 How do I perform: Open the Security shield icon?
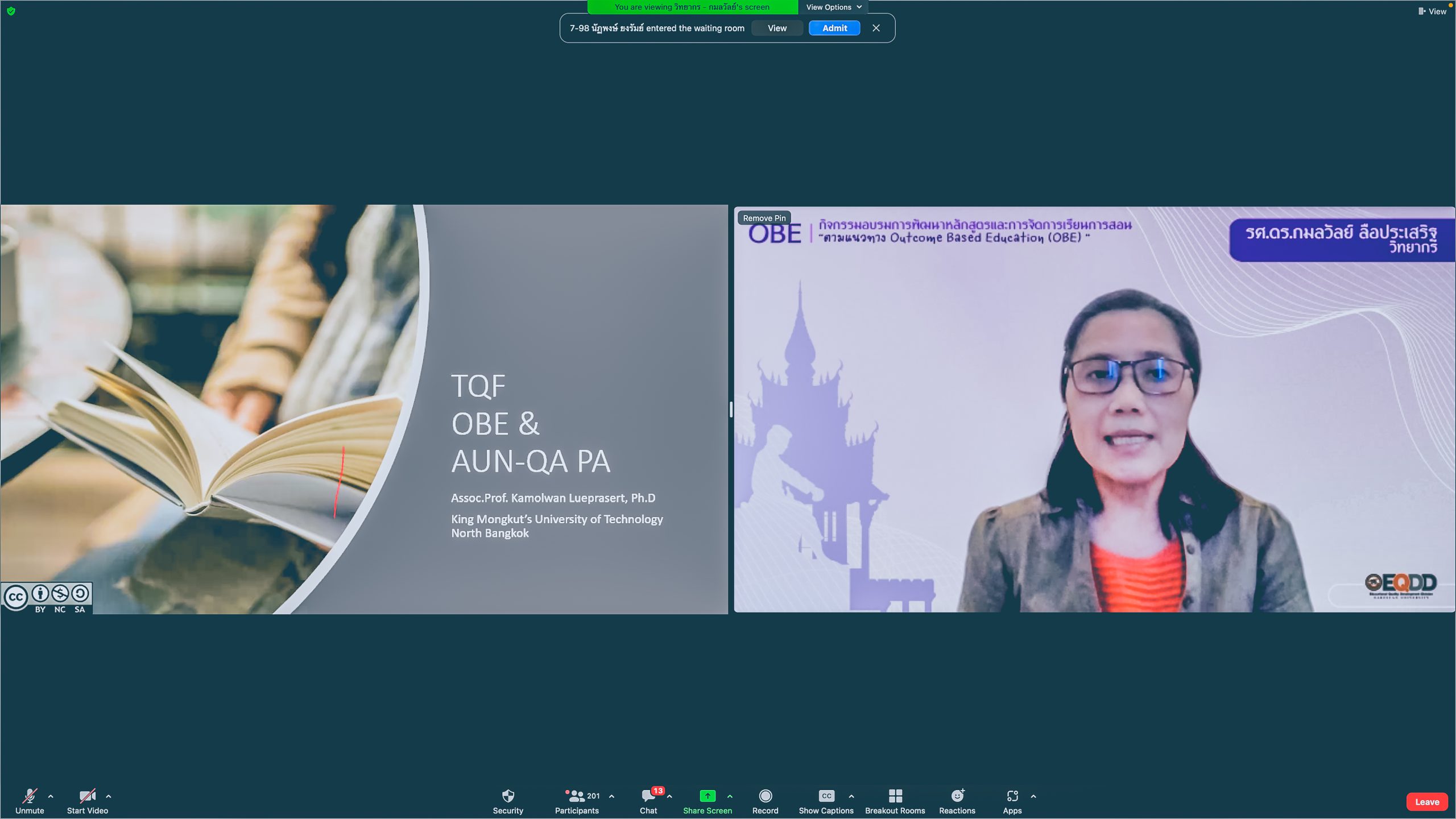click(508, 796)
